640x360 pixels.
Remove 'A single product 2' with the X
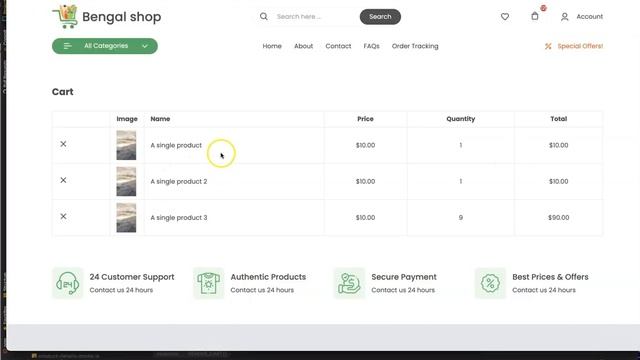[63, 180]
